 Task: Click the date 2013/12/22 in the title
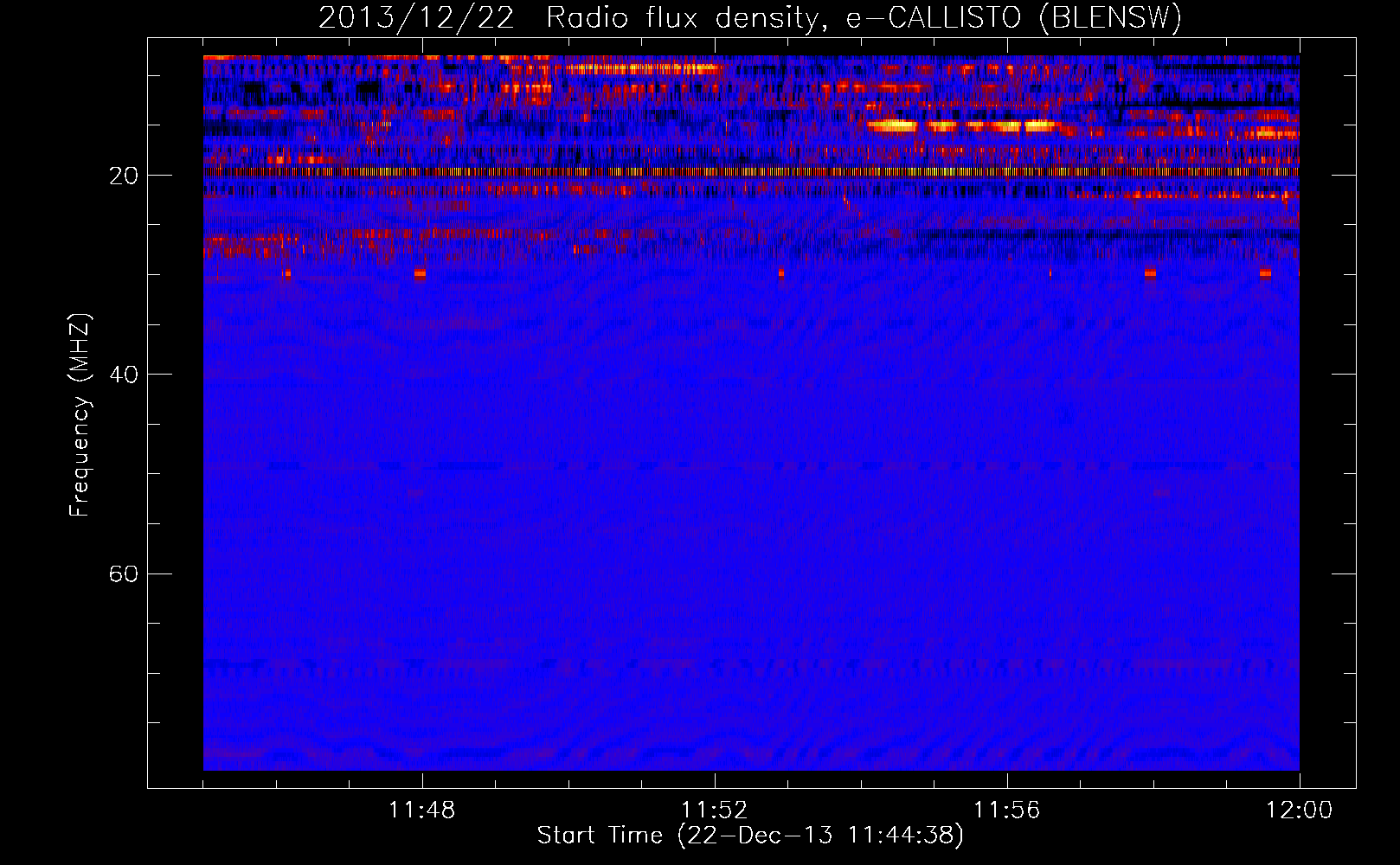click(416, 18)
